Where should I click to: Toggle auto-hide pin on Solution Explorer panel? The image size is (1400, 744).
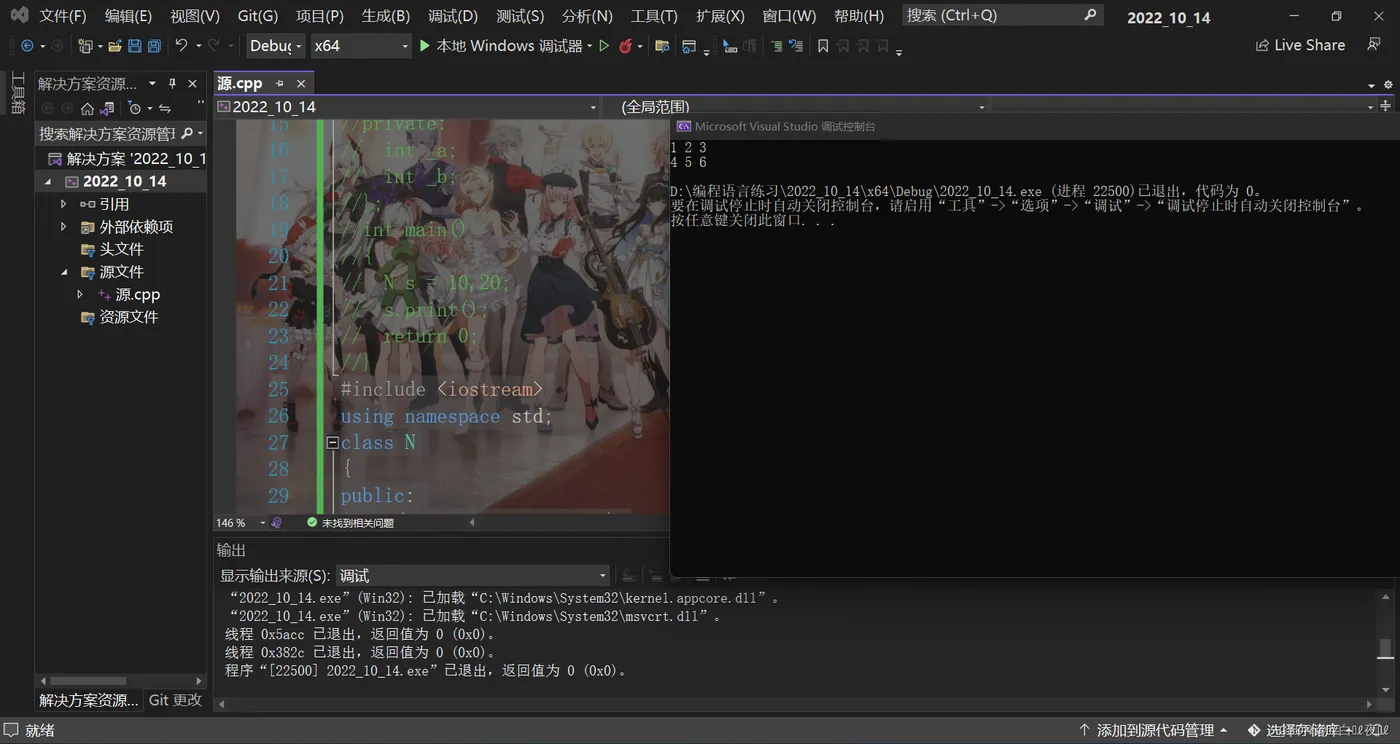(173, 83)
